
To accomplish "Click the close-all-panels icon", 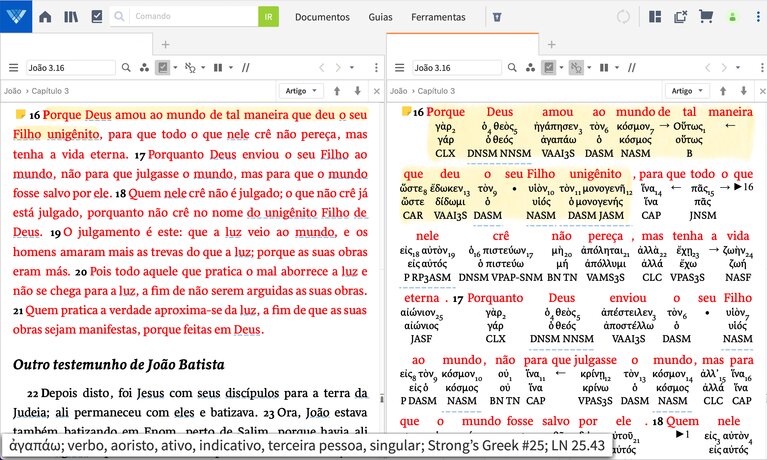I will [680, 17].
